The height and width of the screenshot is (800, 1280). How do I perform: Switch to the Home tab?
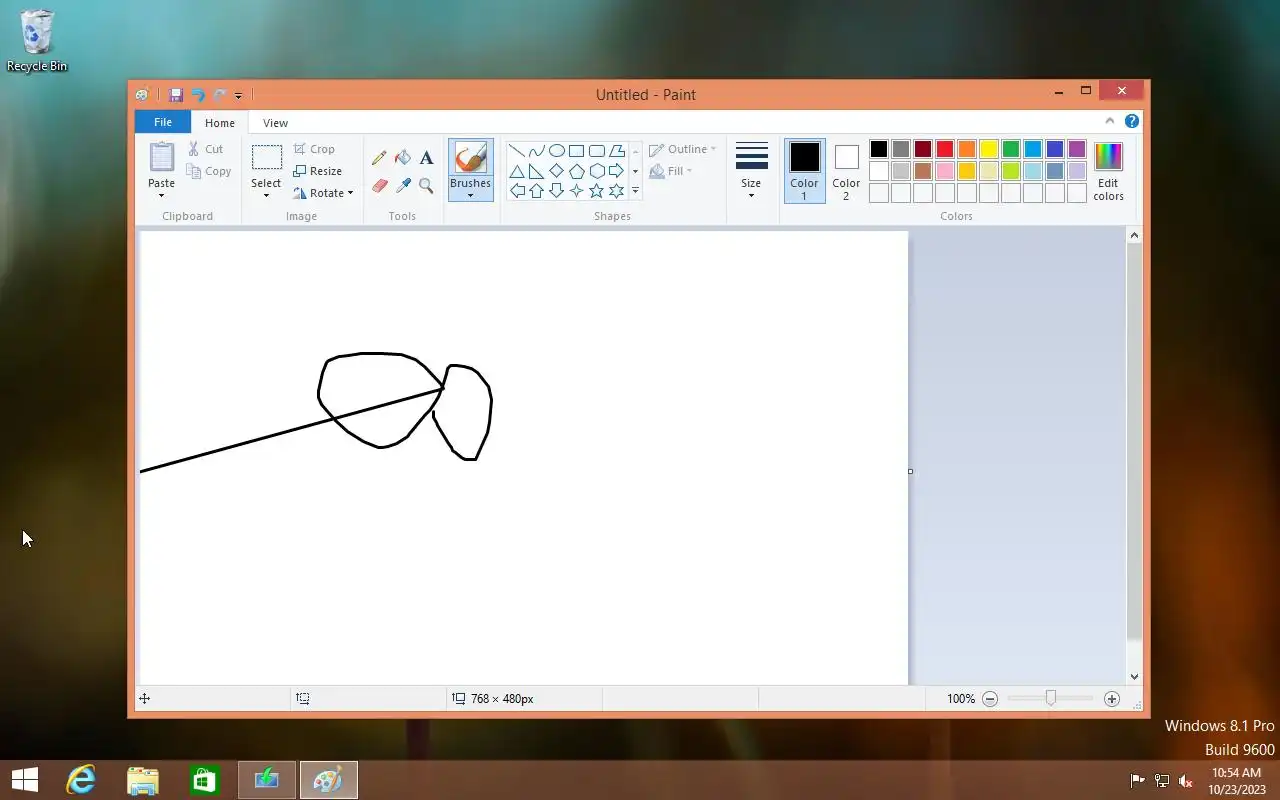click(220, 123)
